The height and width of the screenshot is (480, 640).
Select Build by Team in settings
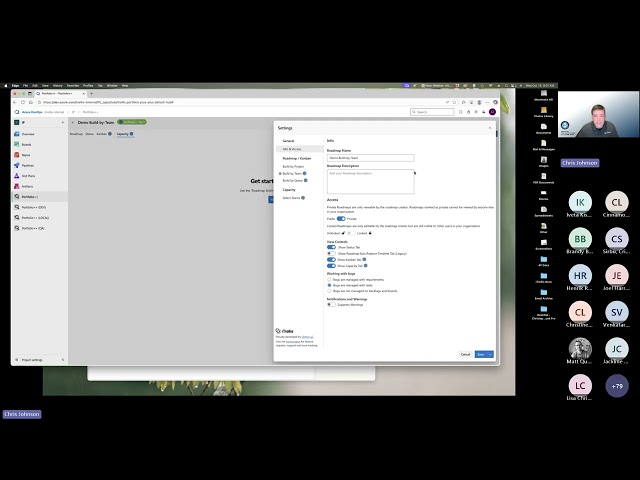[x=292, y=173]
